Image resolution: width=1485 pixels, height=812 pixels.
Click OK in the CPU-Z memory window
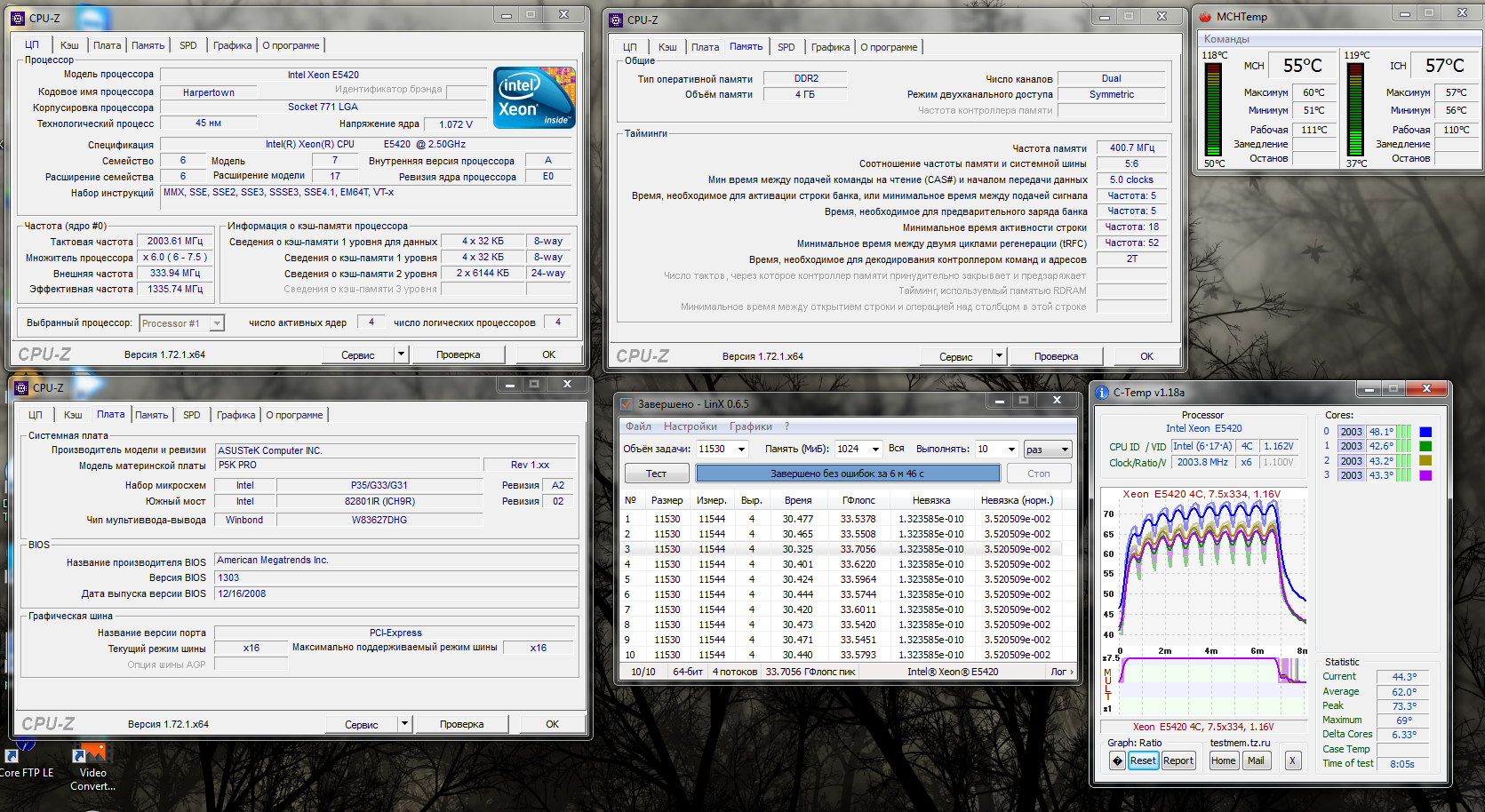(1147, 356)
